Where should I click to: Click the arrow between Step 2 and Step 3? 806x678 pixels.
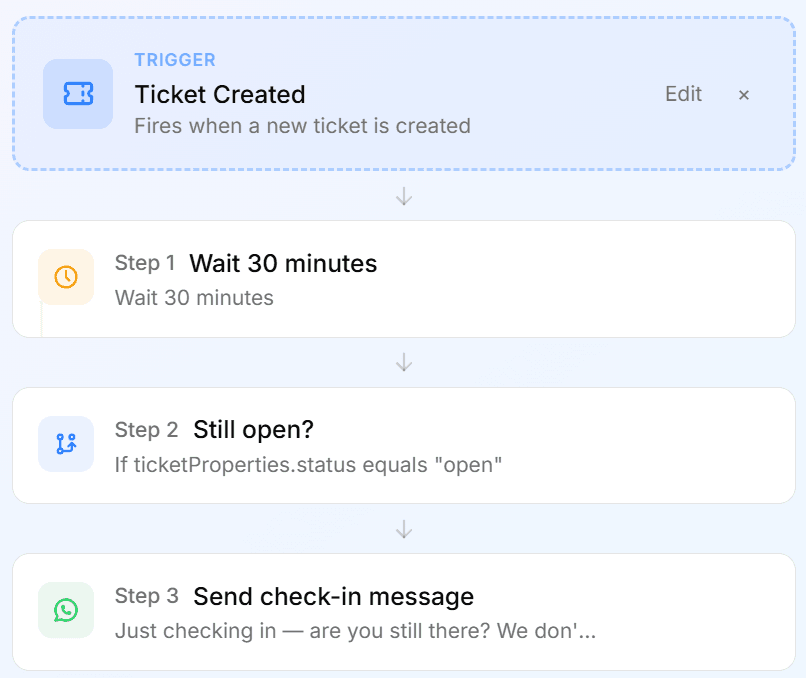click(x=404, y=528)
